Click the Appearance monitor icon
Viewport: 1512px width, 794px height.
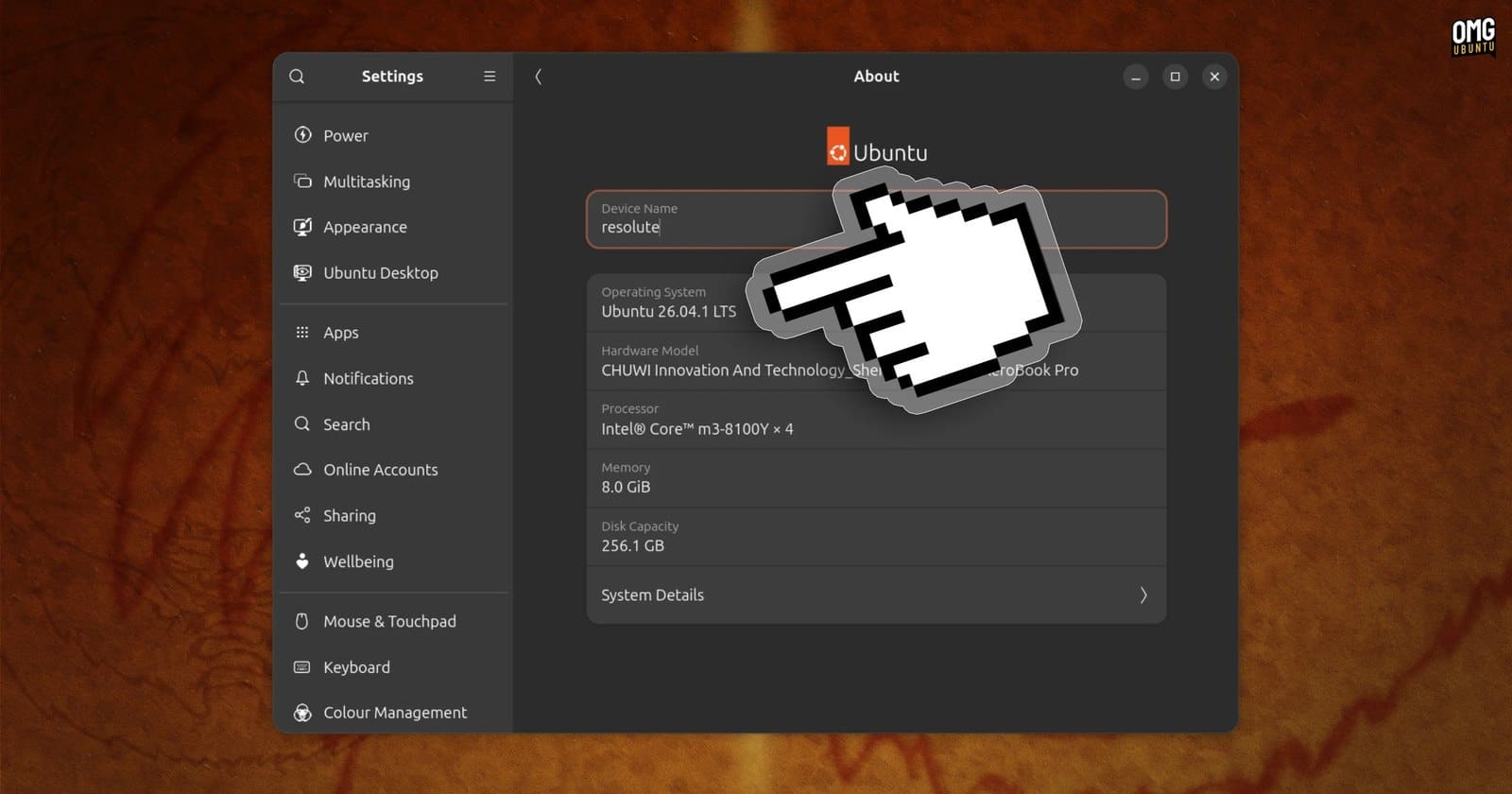coord(302,227)
